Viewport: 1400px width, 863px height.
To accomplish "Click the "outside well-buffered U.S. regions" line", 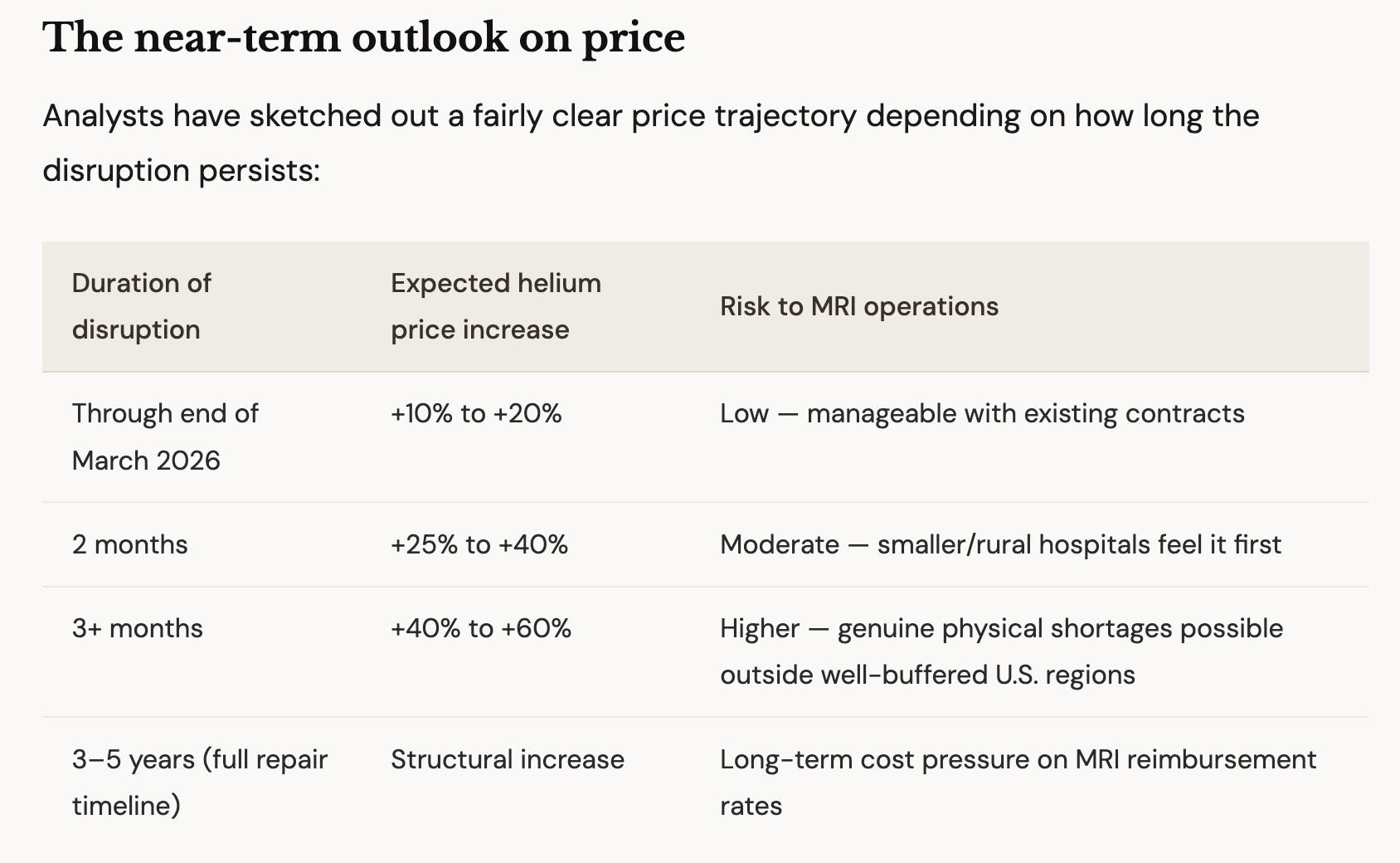I will coord(927,675).
